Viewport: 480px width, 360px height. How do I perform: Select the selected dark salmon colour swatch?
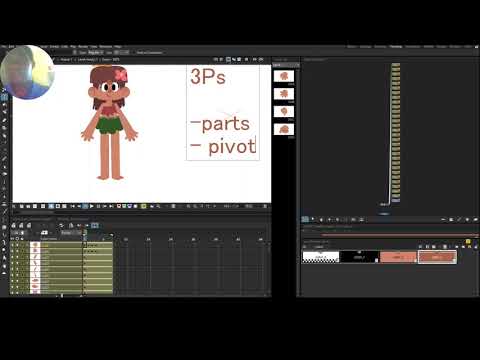[437, 257]
